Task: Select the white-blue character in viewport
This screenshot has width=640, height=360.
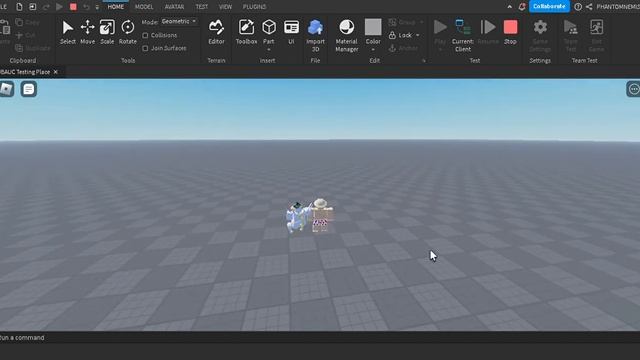Action: tap(298, 218)
